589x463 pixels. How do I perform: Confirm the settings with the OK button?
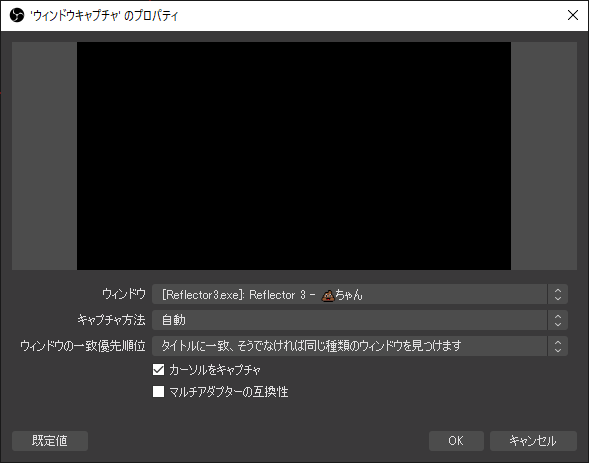456,441
